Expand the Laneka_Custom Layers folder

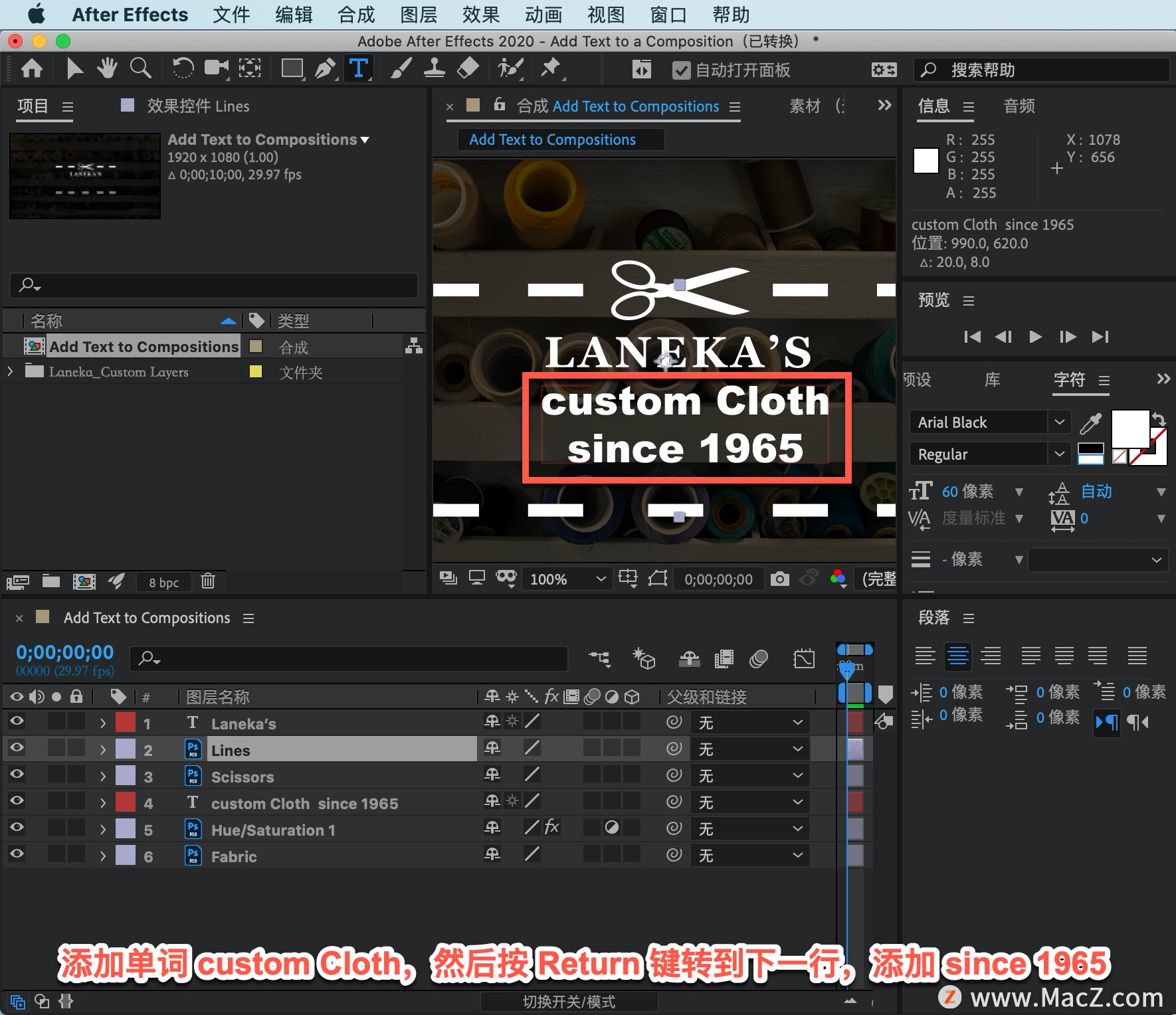[x=10, y=371]
